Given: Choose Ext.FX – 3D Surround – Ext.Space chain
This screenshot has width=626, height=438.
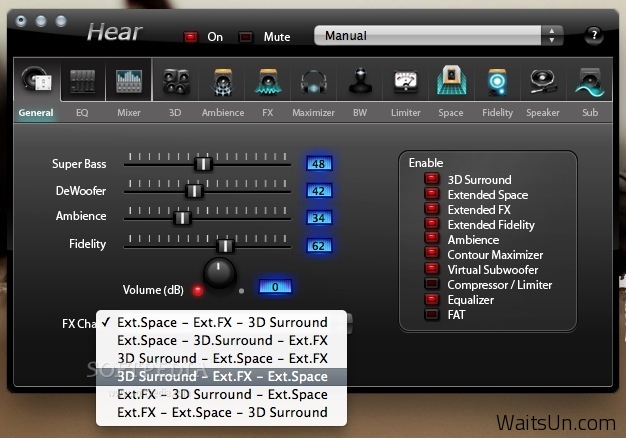Looking at the screenshot, I should pos(222,394).
